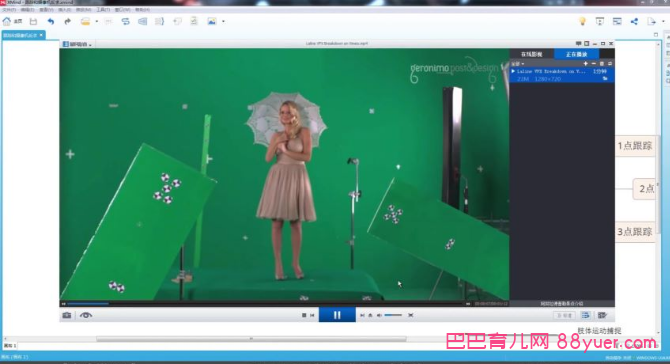
Task: Open the 文件 (File) menu
Action: click(9, 9)
